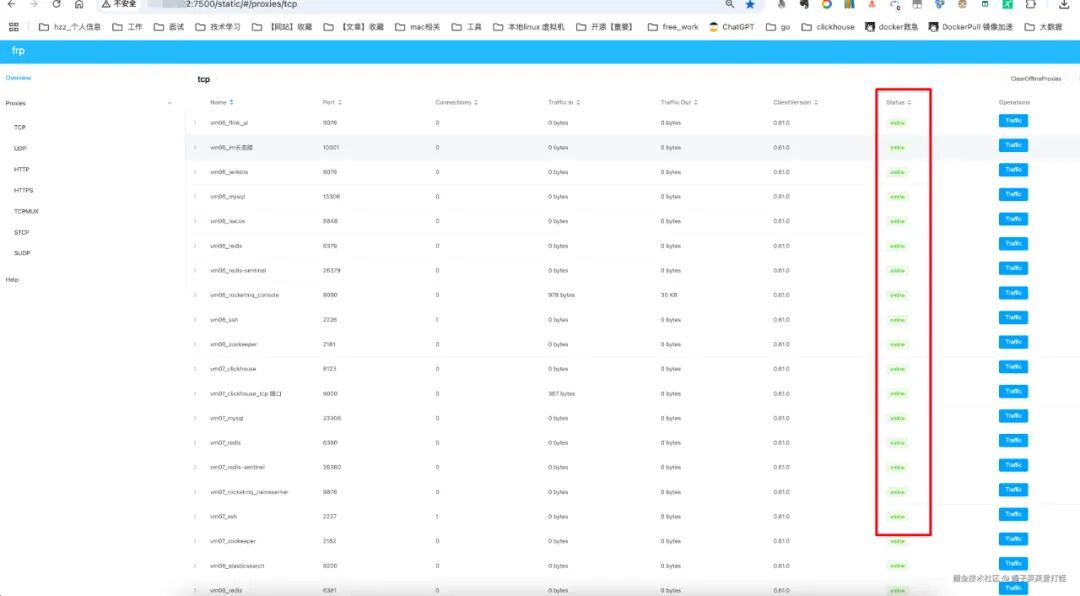Click the bookmark star in the address bar
Image resolution: width=1080 pixels, height=596 pixels.
point(750,4)
